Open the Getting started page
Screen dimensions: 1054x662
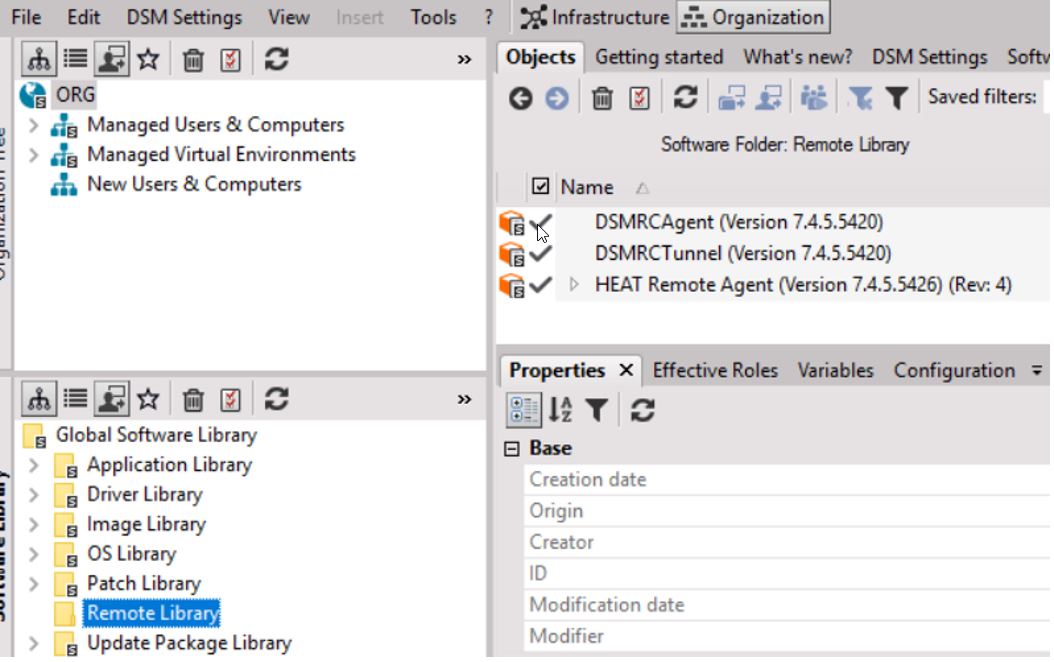click(x=658, y=57)
